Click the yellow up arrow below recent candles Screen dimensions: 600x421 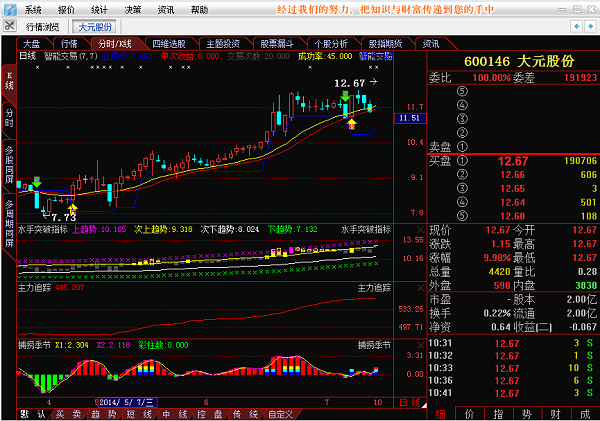[x=351, y=122]
